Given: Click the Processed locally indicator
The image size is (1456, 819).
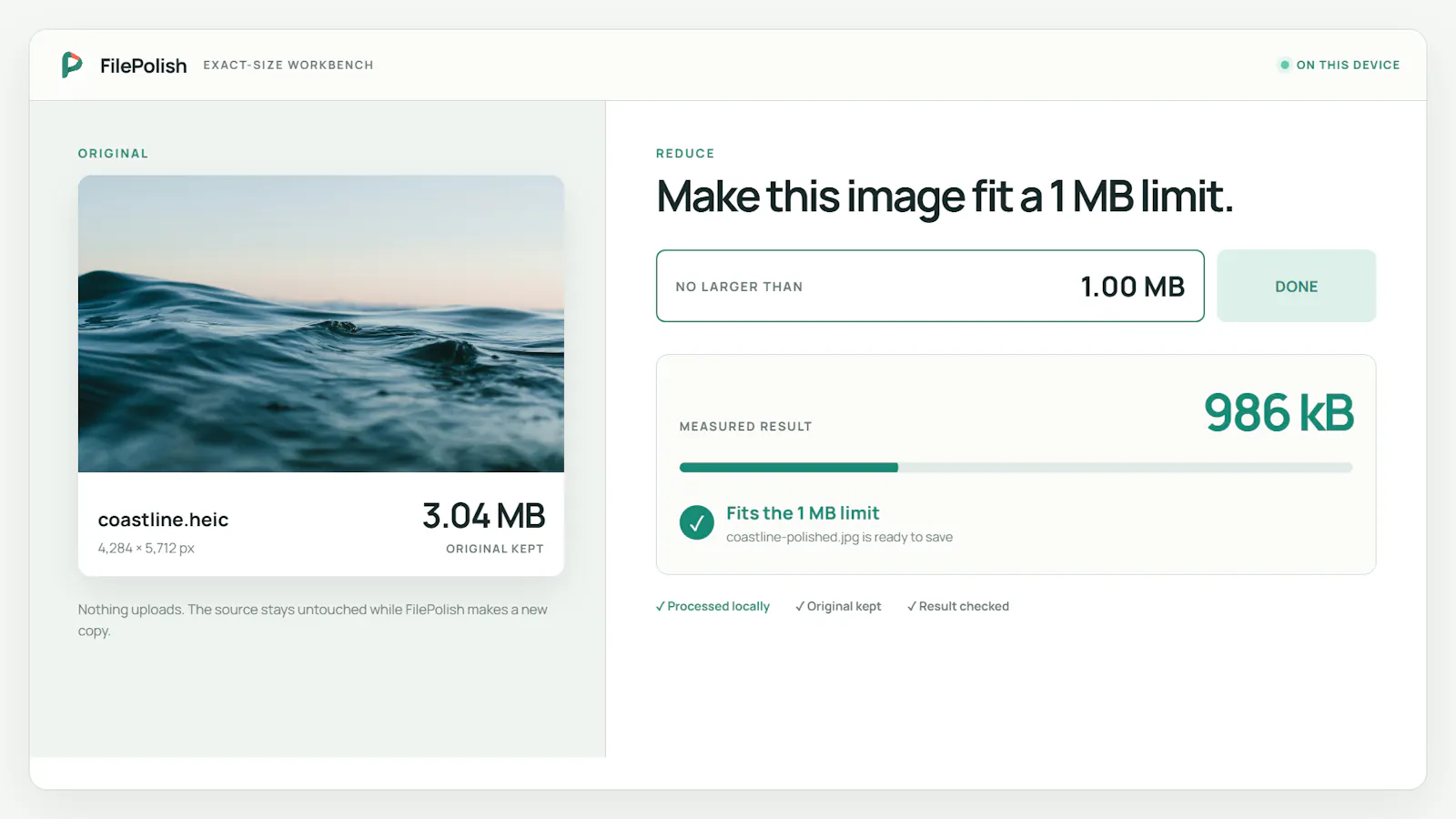Looking at the screenshot, I should tap(713, 606).
